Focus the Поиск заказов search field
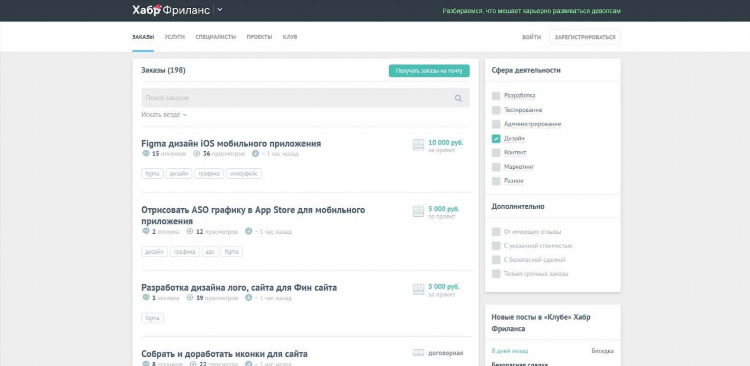The image size is (750, 366). [305, 98]
